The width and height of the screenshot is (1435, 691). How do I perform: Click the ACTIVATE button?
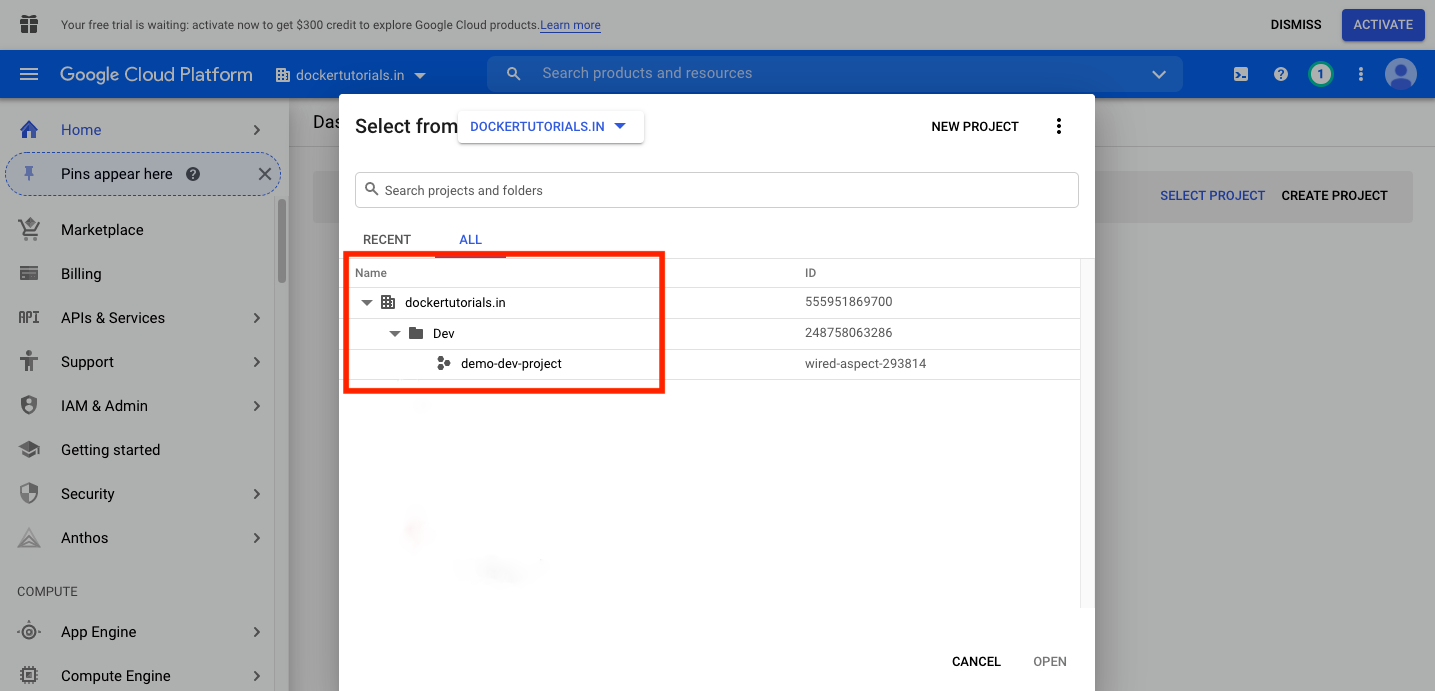[x=1383, y=25]
